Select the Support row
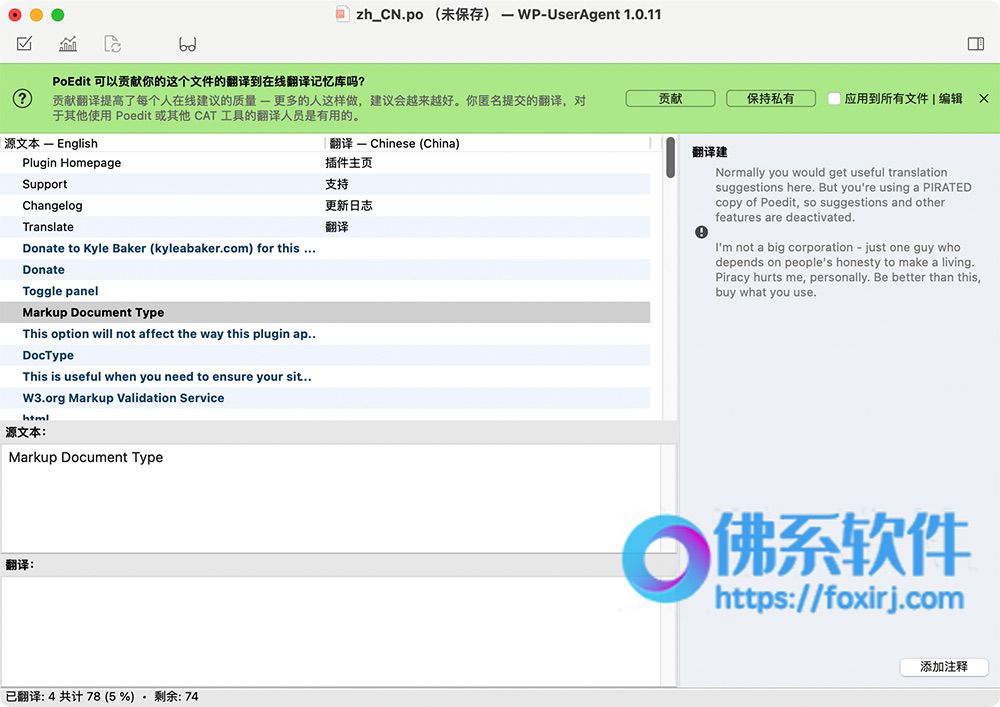The width and height of the screenshot is (1000, 707). (325, 184)
